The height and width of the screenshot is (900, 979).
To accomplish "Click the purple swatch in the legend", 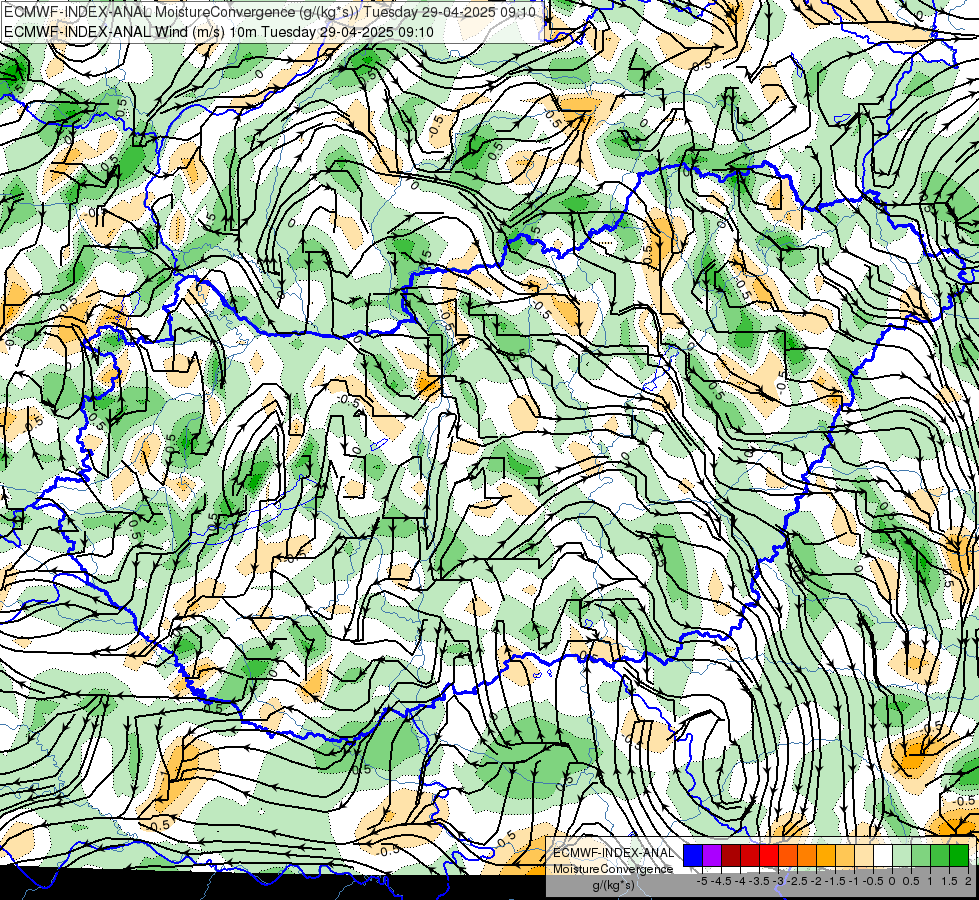I will (712, 855).
